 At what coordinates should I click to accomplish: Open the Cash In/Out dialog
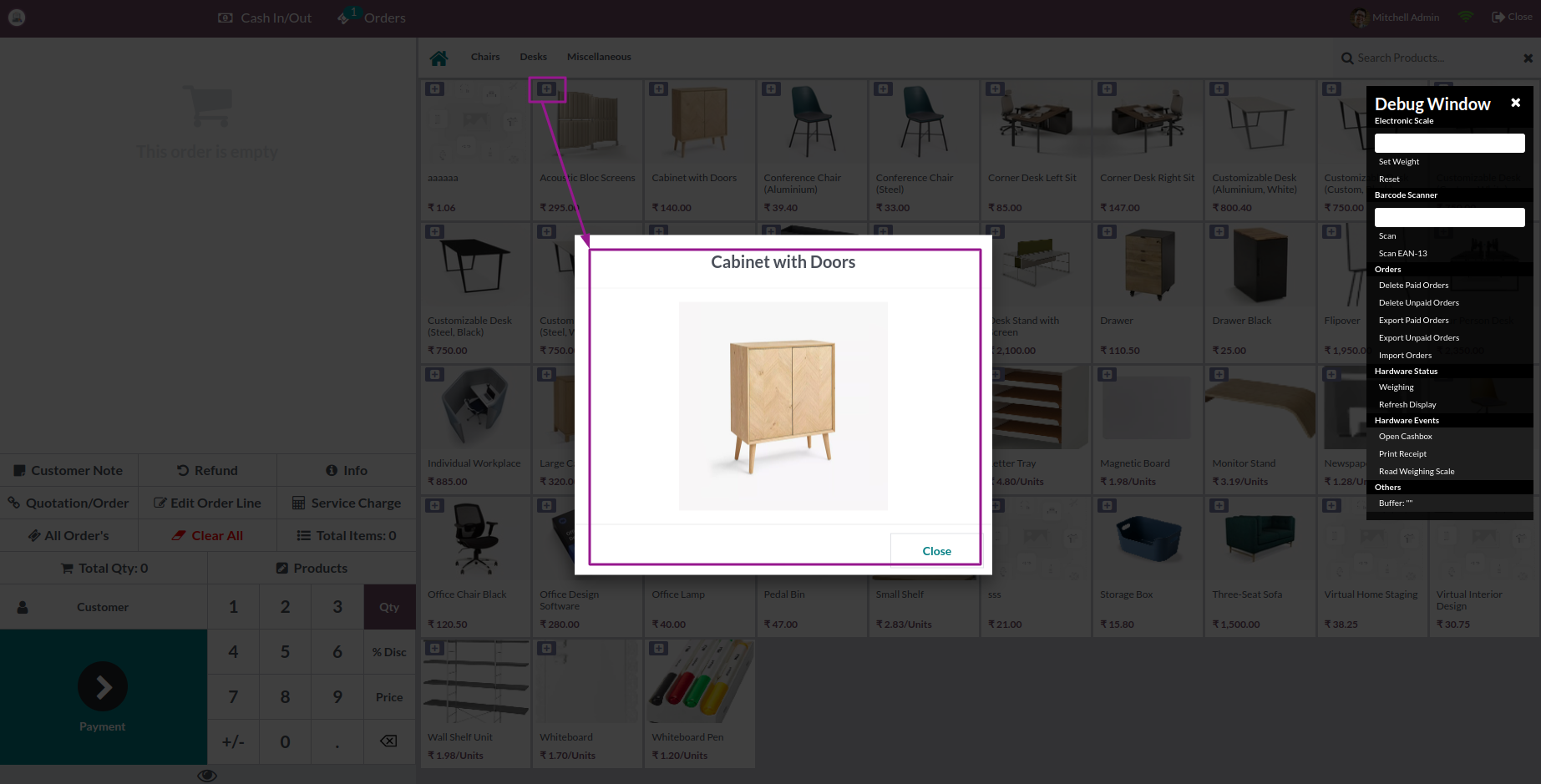(x=264, y=17)
